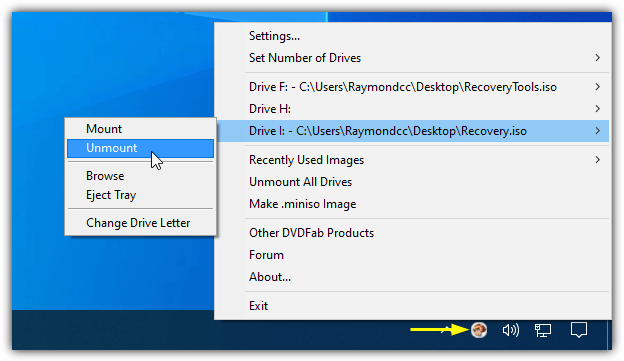
Task: Open the Set Number of Drives submenu
Action: (x=411, y=58)
